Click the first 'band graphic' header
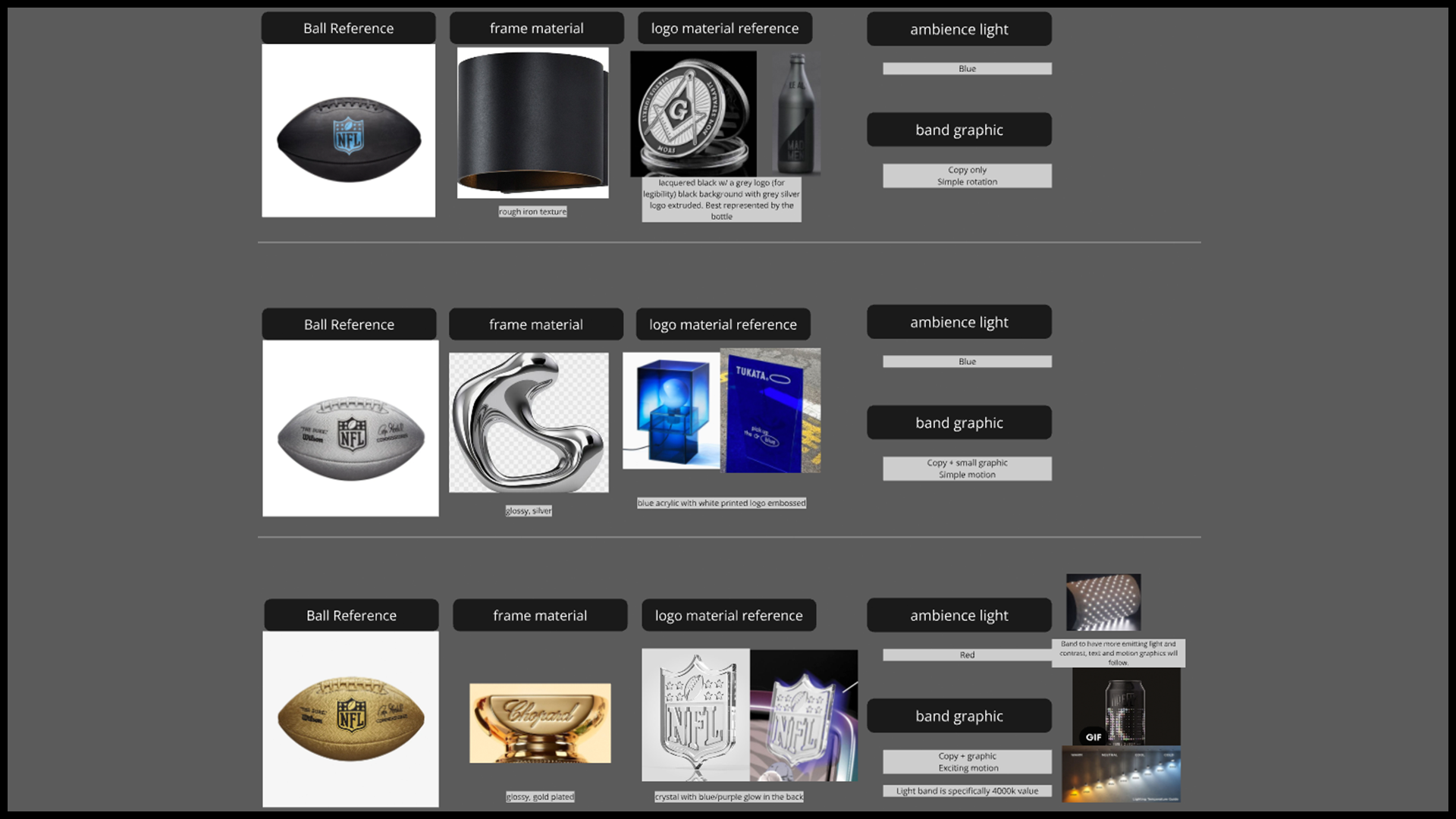 [959, 130]
